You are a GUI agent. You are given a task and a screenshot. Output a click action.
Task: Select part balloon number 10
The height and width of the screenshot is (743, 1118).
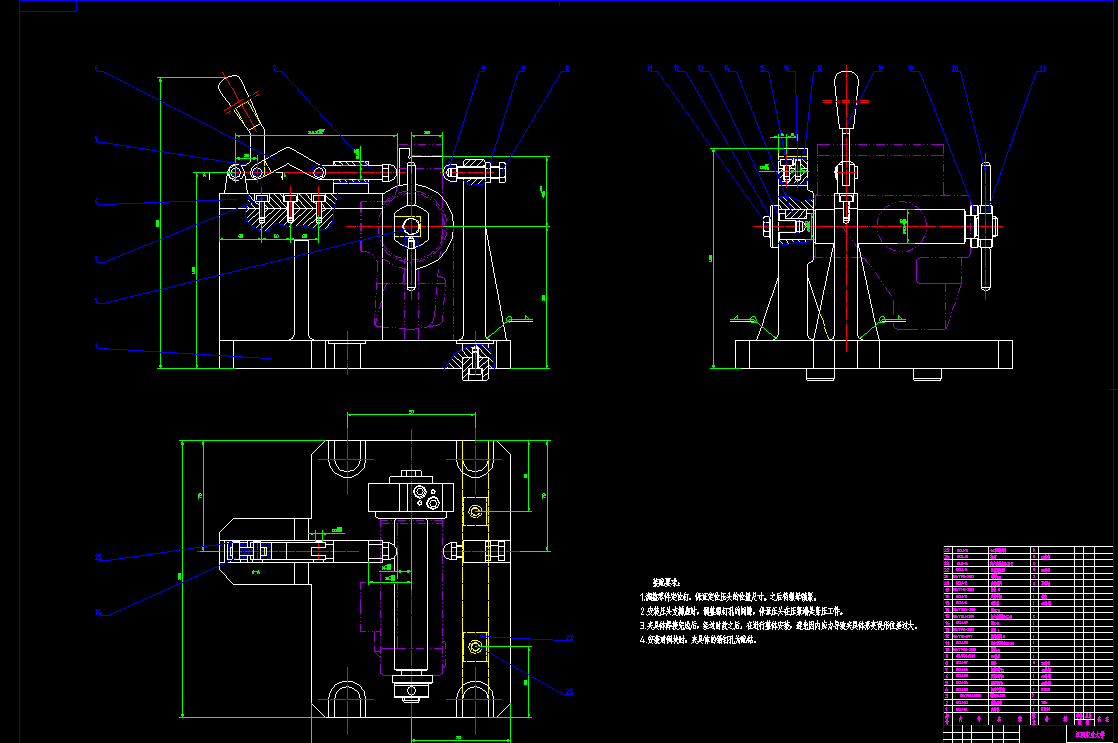567,68
